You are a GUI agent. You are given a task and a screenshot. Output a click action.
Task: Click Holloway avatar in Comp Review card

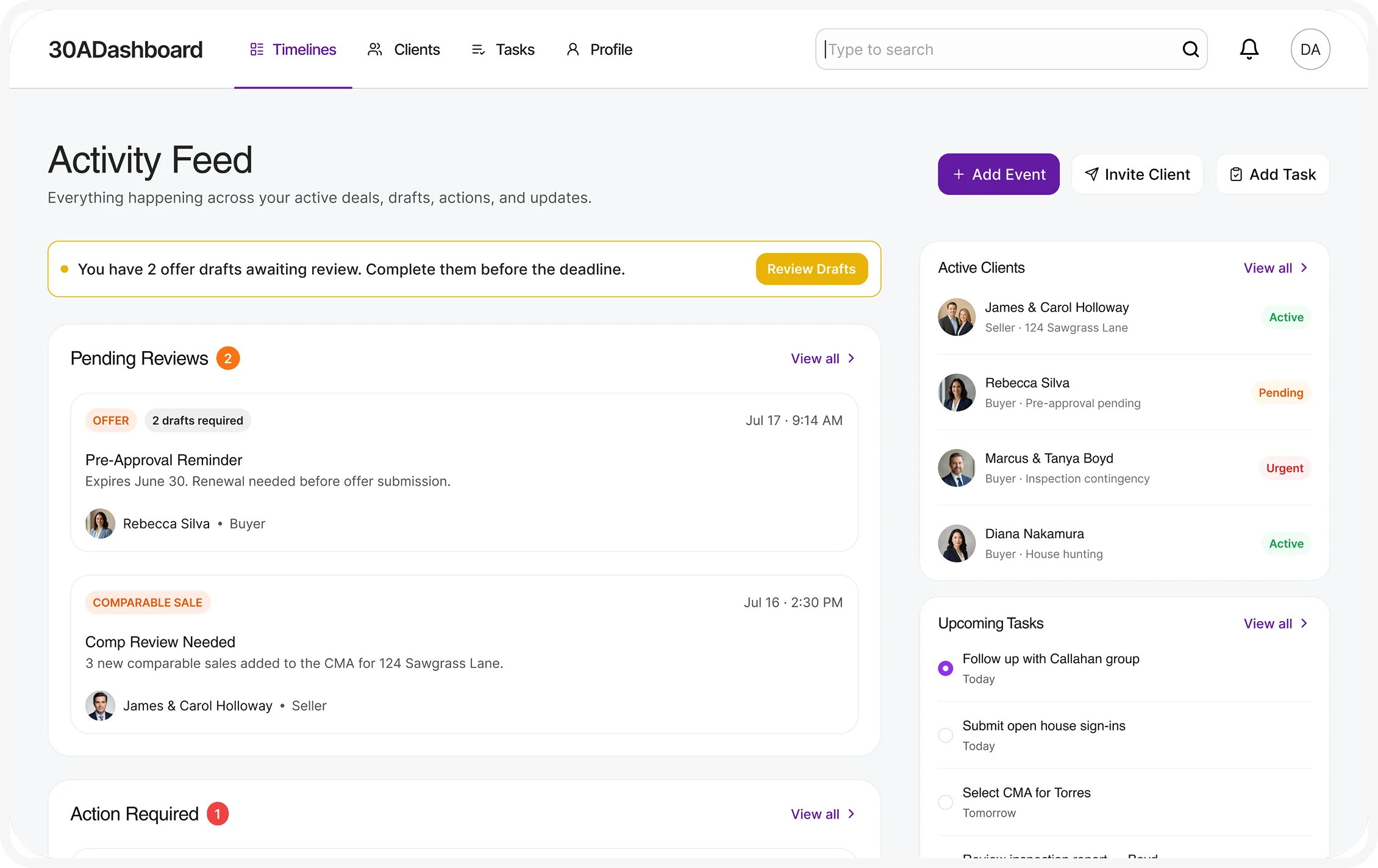tap(101, 706)
